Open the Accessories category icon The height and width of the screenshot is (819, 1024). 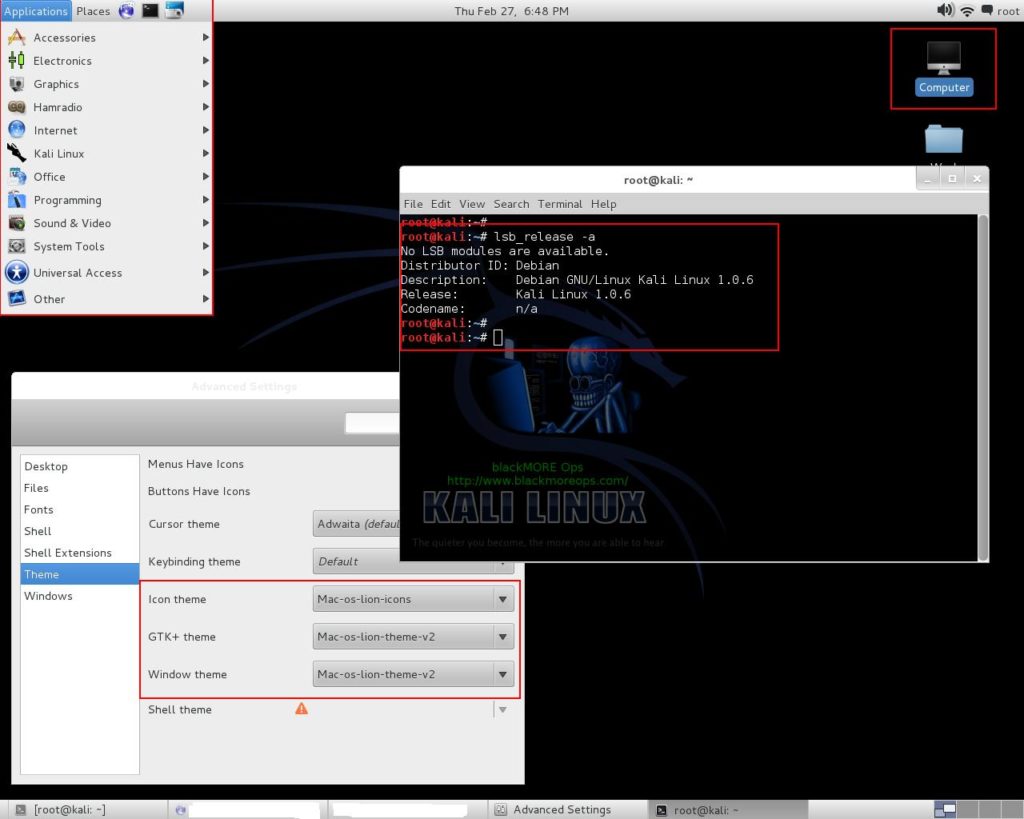coord(16,37)
